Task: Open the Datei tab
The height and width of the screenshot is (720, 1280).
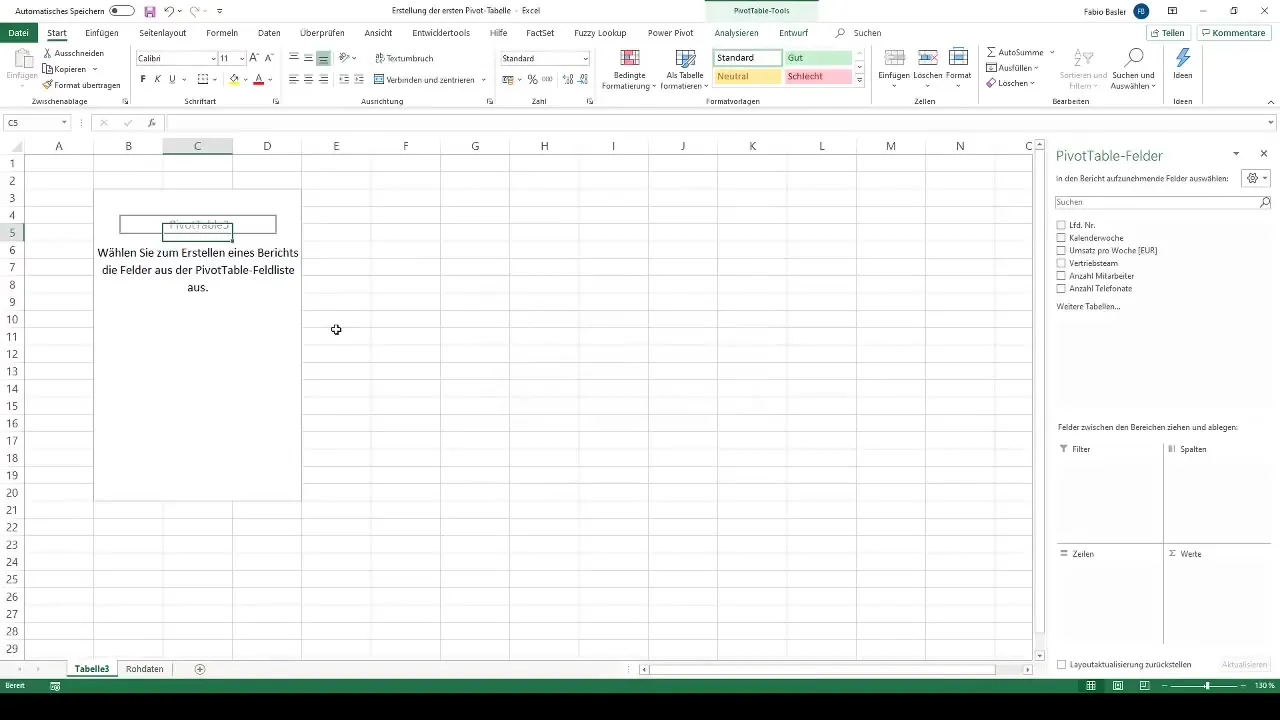Action: [x=18, y=33]
